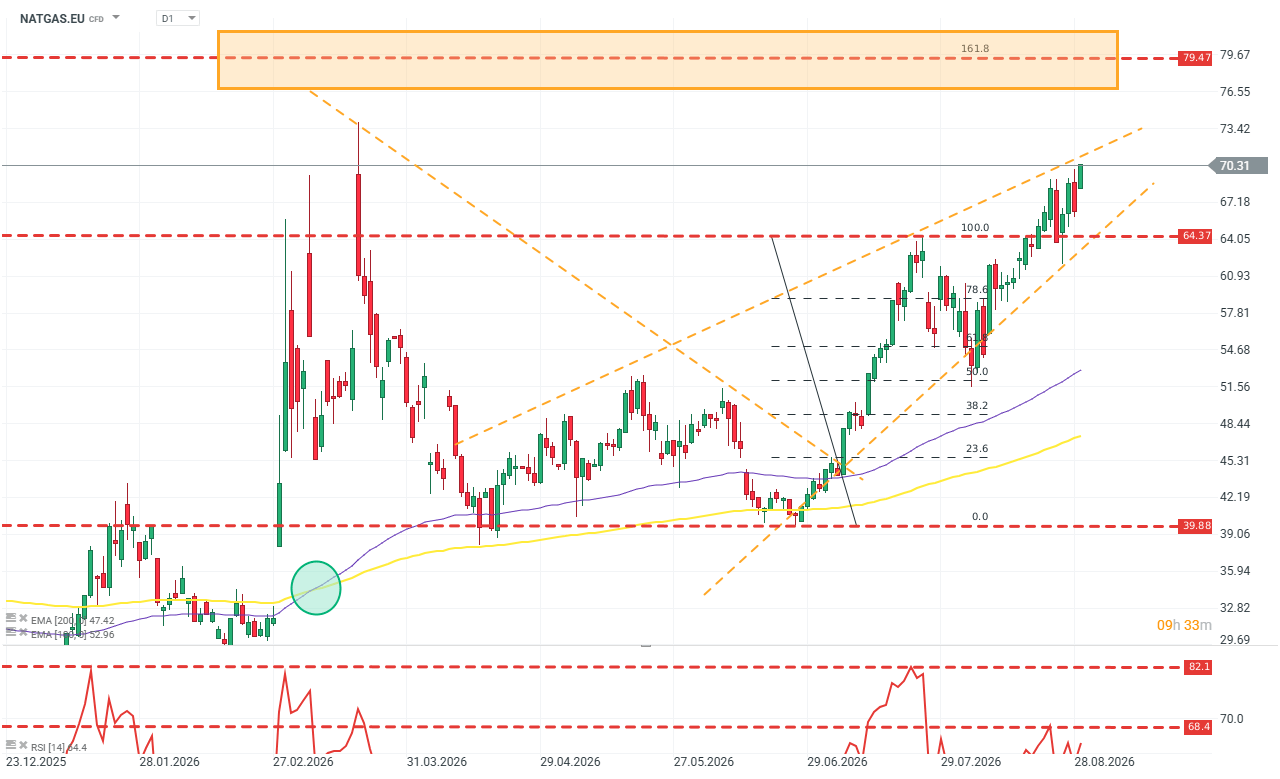
Task: Click the 29.04.2026 date on the time axis
Action: point(571,762)
